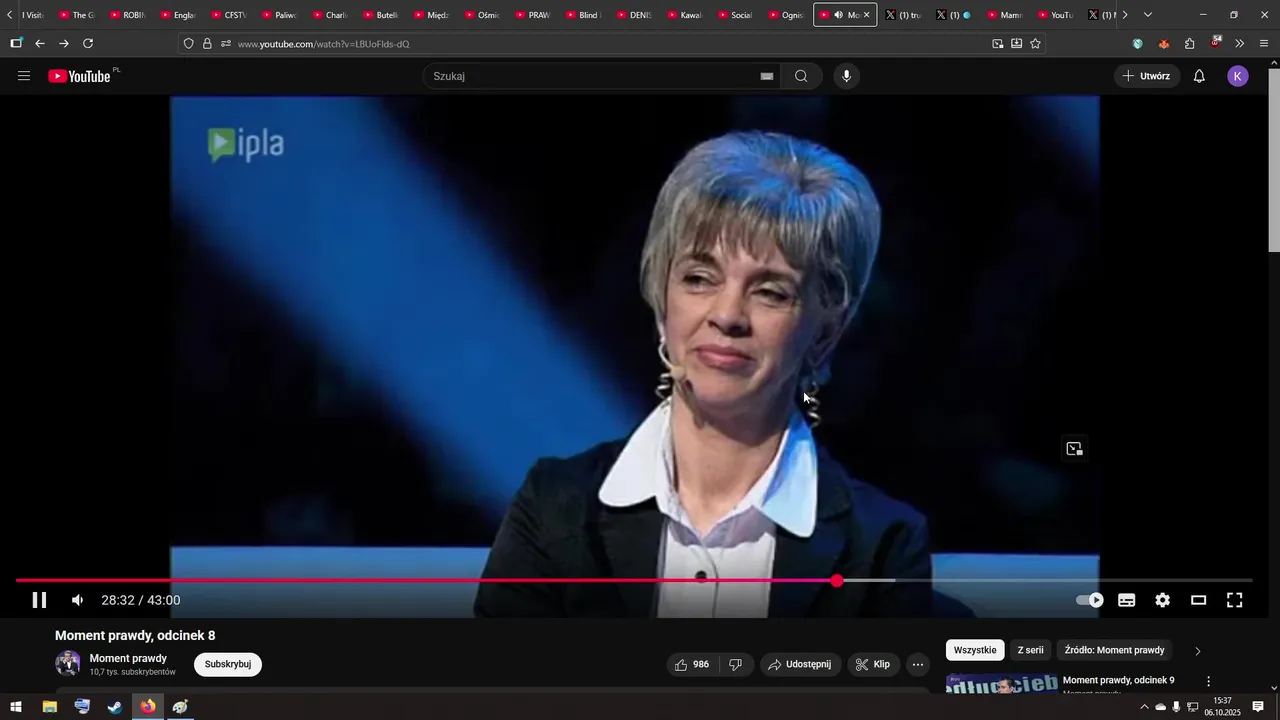Select the Z serii filter chip
The image size is (1280, 720).
click(x=1030, y=650)
